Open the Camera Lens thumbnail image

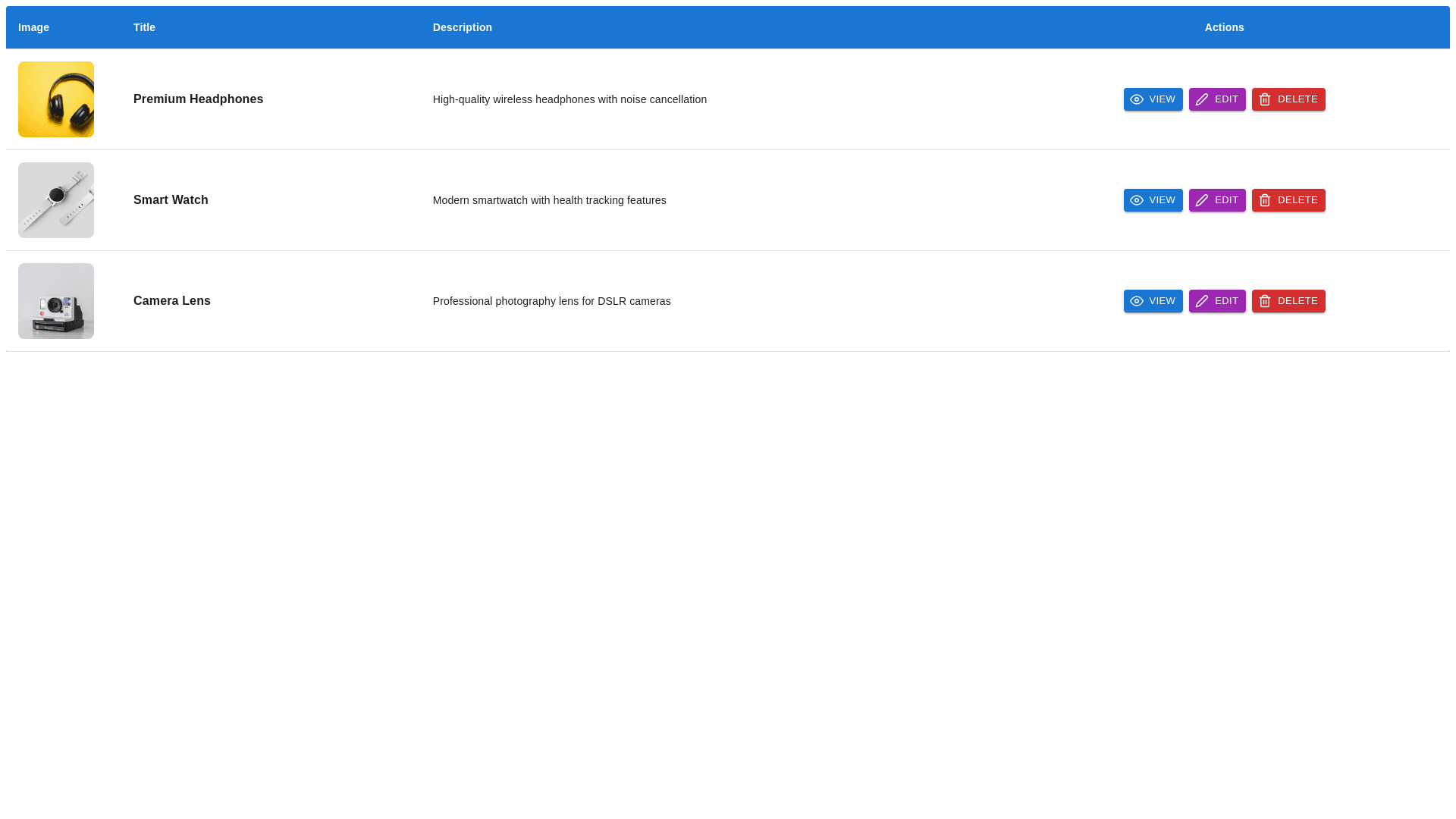coord(56,301)
